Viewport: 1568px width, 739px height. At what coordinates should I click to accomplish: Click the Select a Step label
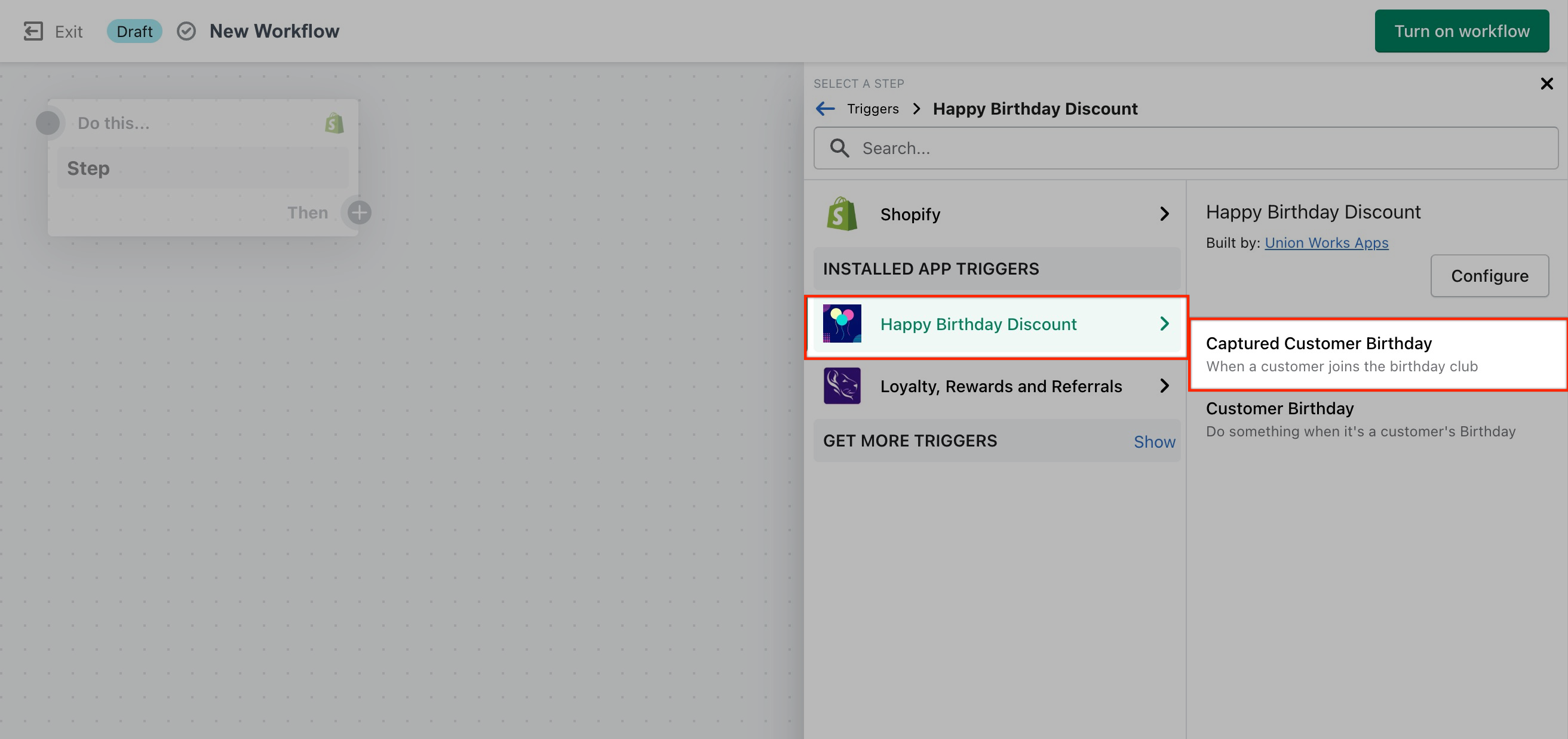[x=858, y=84]
